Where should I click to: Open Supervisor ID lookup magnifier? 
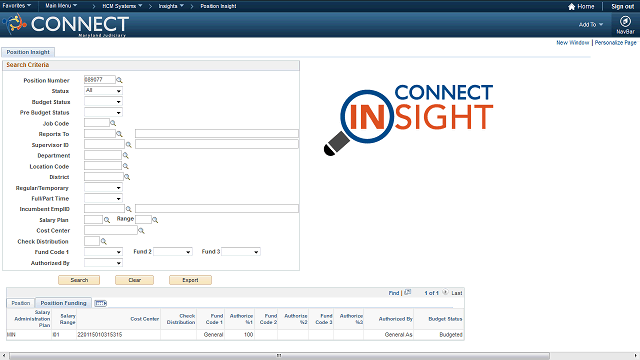point(129,144)
